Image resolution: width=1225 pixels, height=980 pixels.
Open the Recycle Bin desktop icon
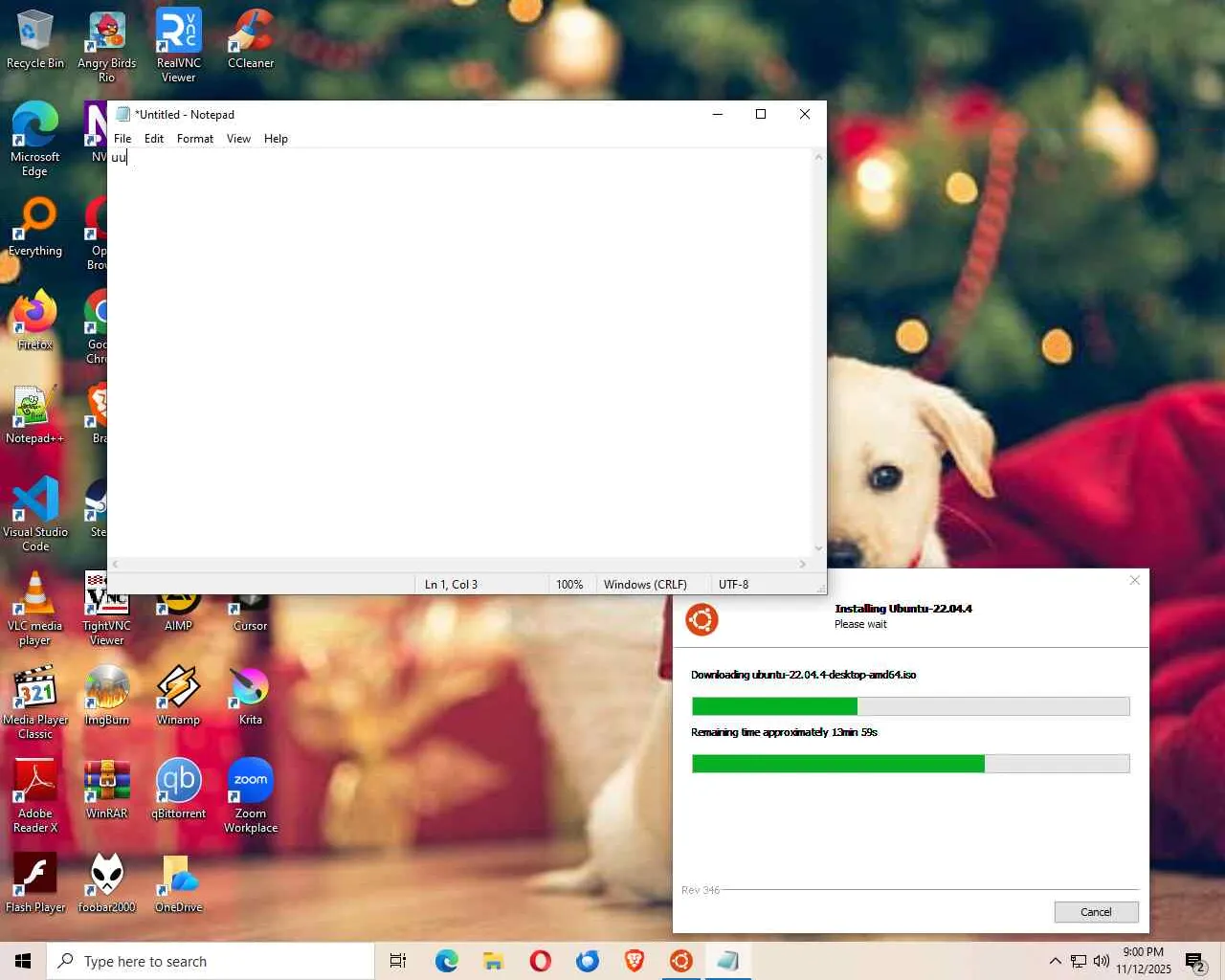(35, 38)
